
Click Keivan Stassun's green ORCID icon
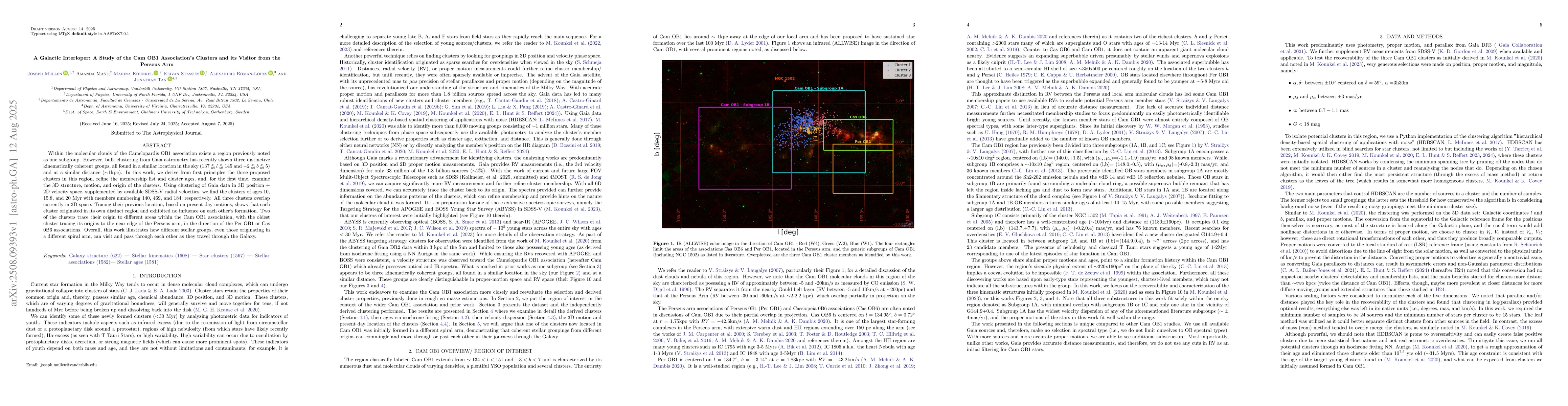(x=202, y=73)
